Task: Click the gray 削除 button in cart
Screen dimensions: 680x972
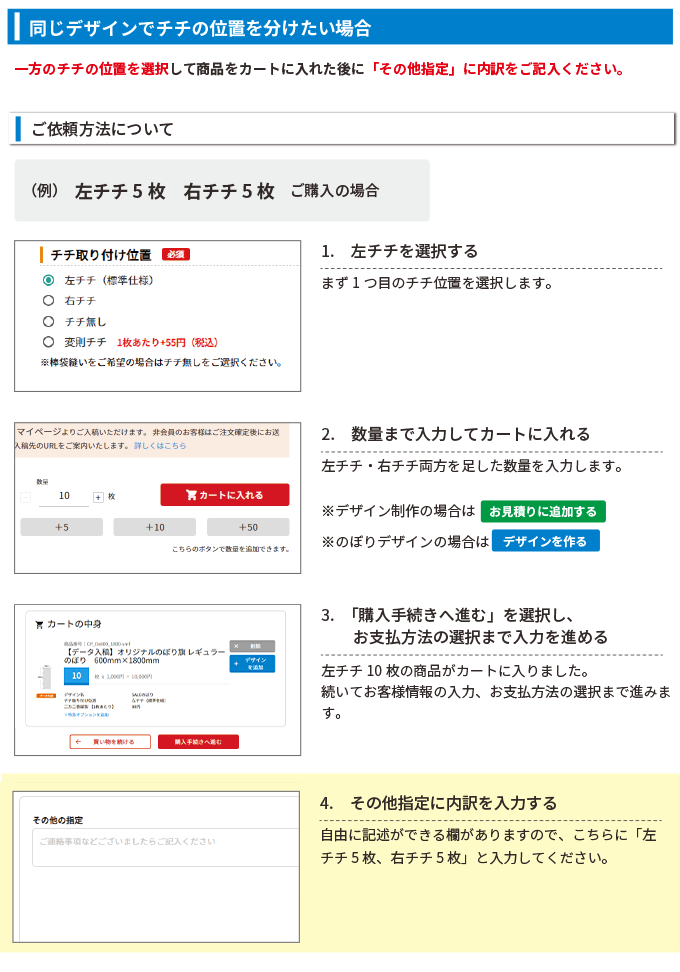Action: 251,646
